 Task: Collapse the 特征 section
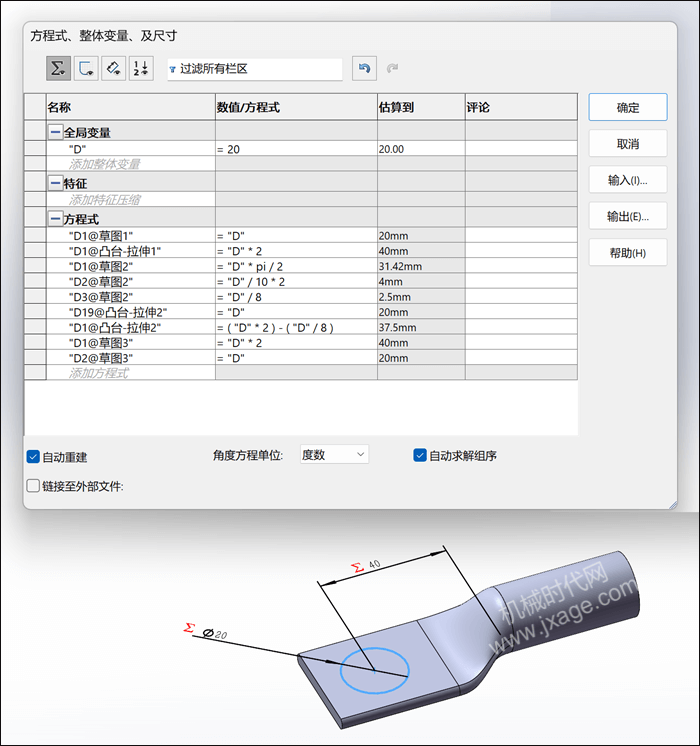[x=56, y=183]
